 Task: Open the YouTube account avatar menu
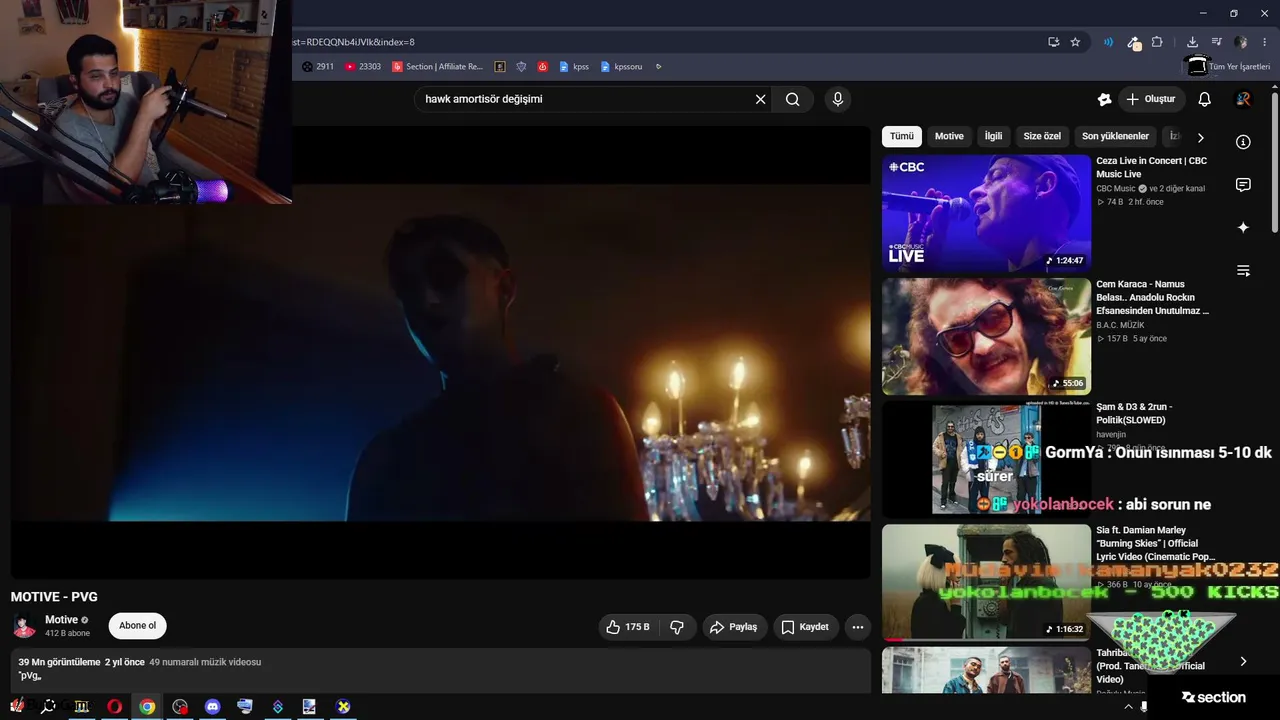1243,99
